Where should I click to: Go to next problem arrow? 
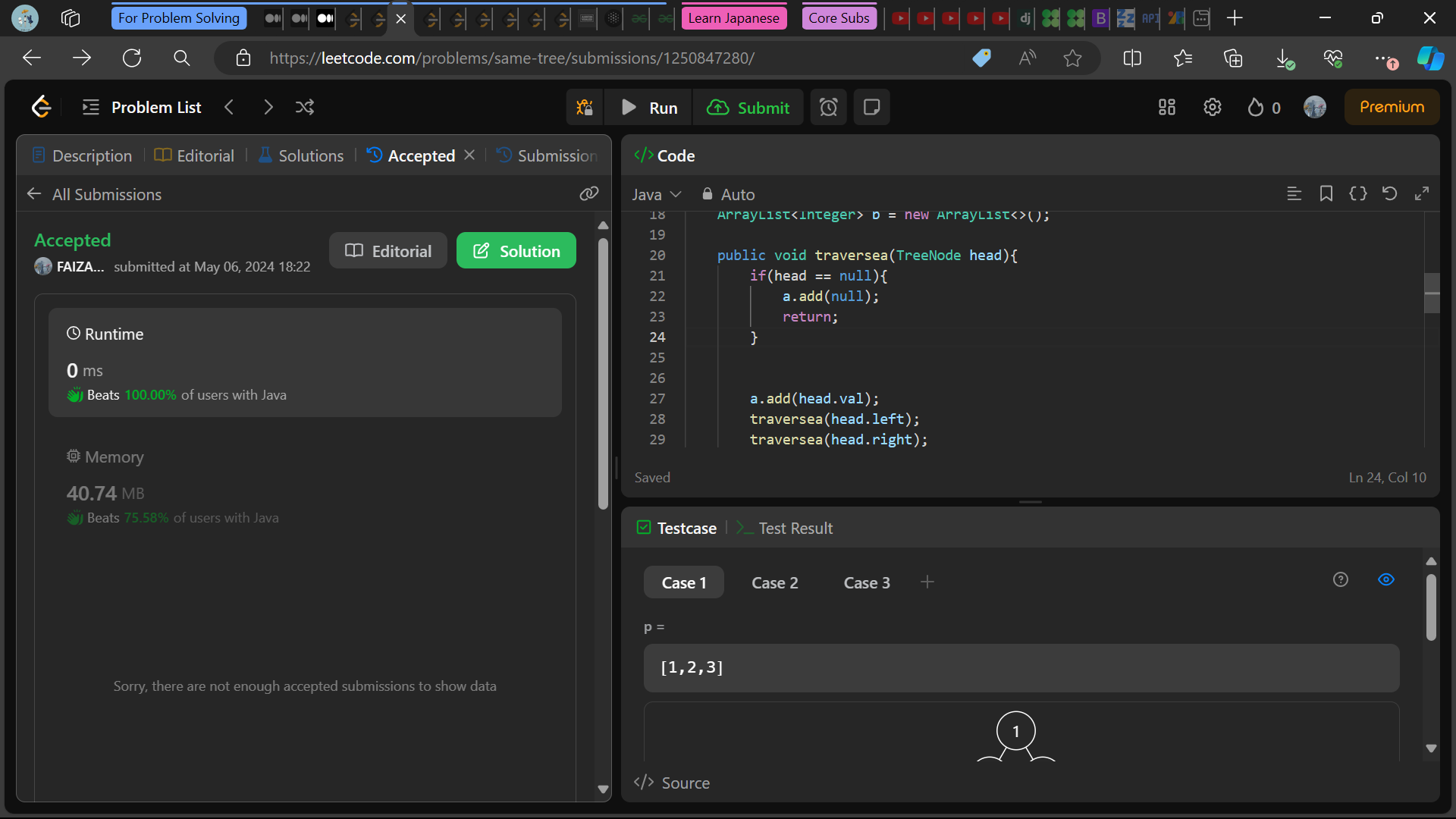click(268, 107)
